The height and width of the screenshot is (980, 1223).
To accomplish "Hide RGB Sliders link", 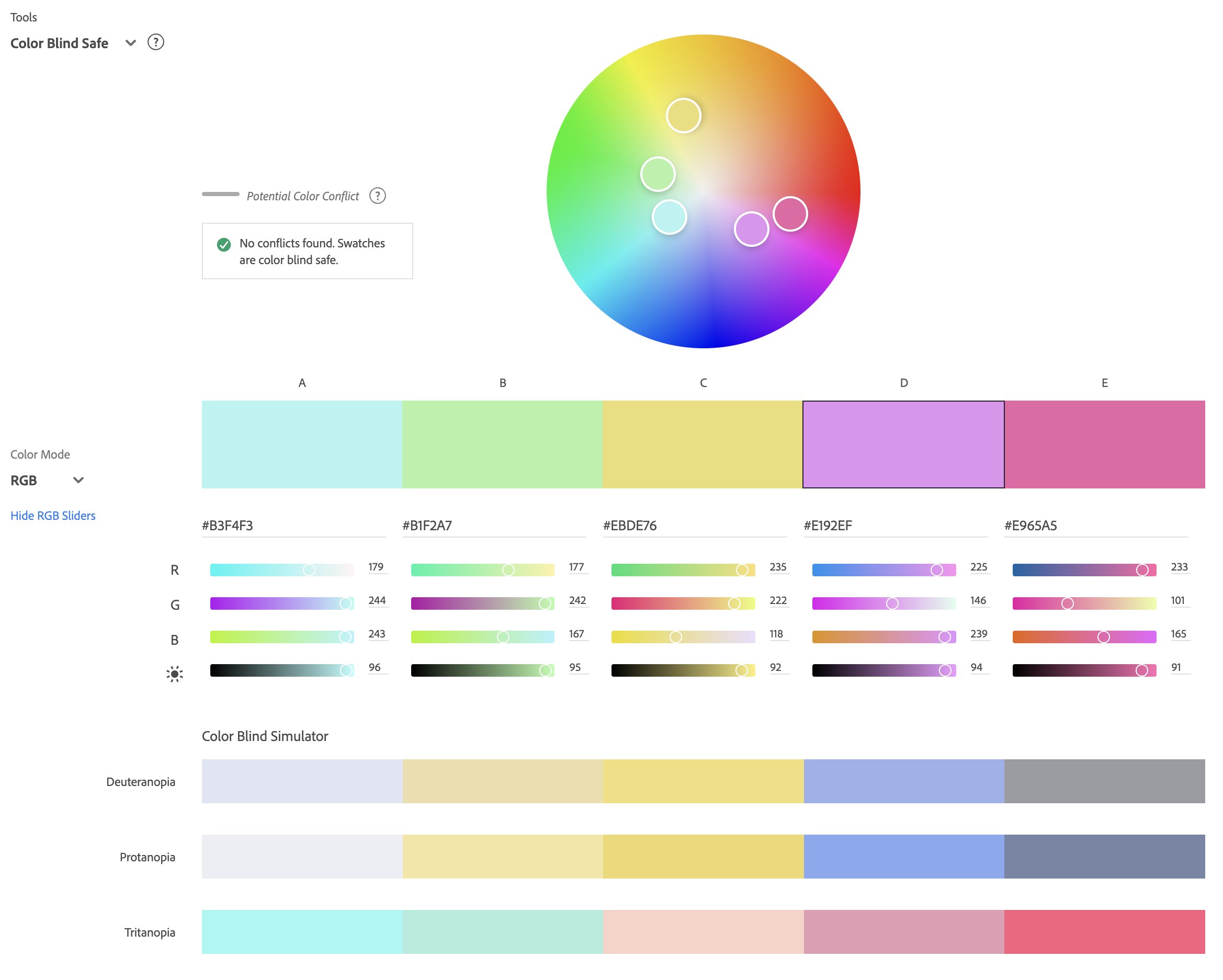I will pos(53,515).
